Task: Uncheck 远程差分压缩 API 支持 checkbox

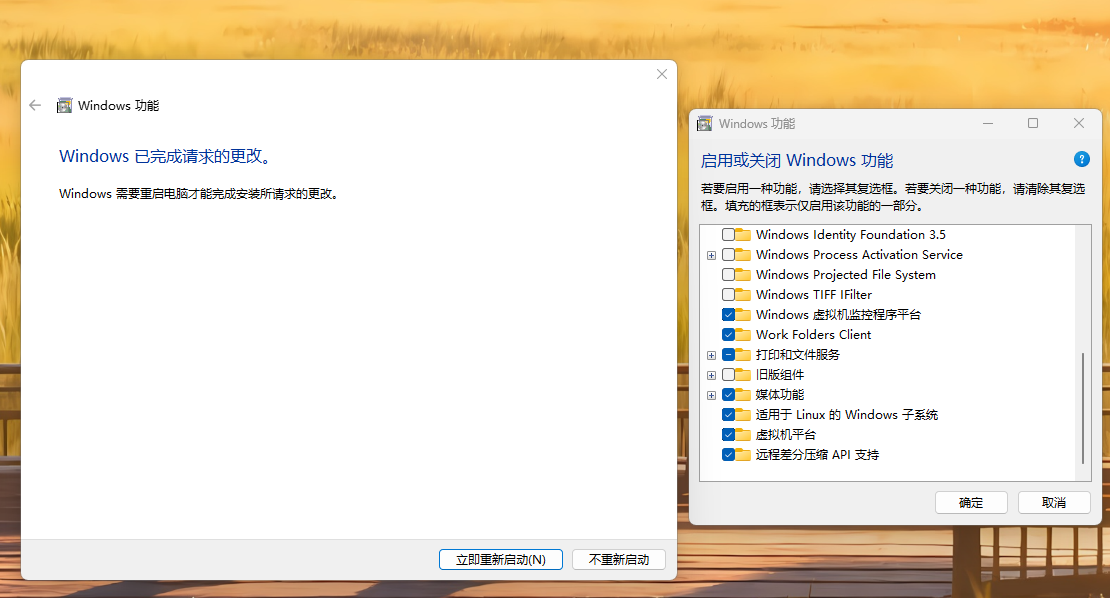Action: [x=728, y=454]
